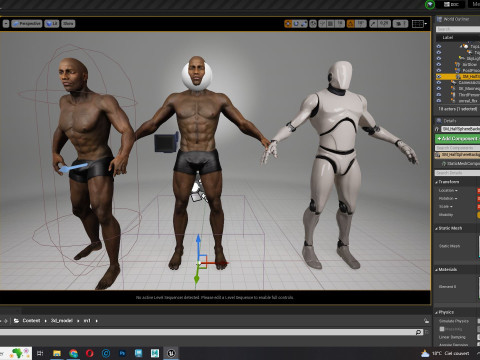Toggle visibility of the PostProcess actor

coord(439,70)
